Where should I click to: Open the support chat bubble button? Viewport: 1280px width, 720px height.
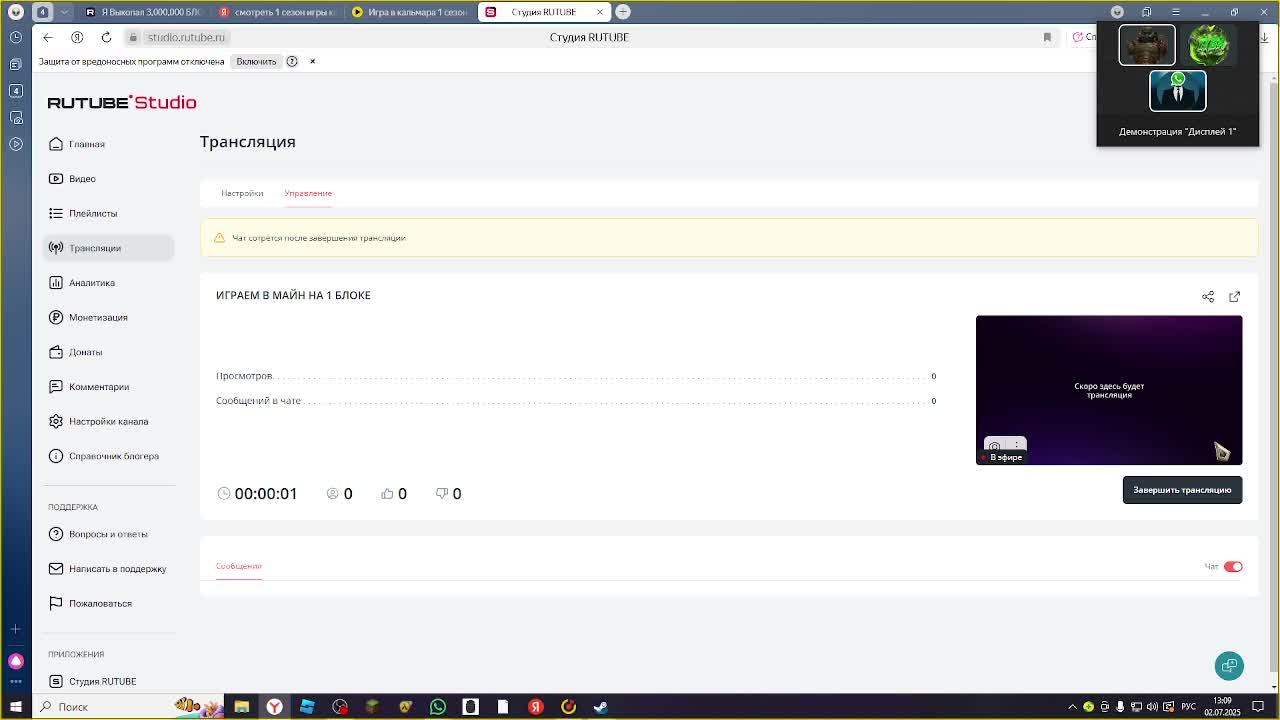[1229, 666]
